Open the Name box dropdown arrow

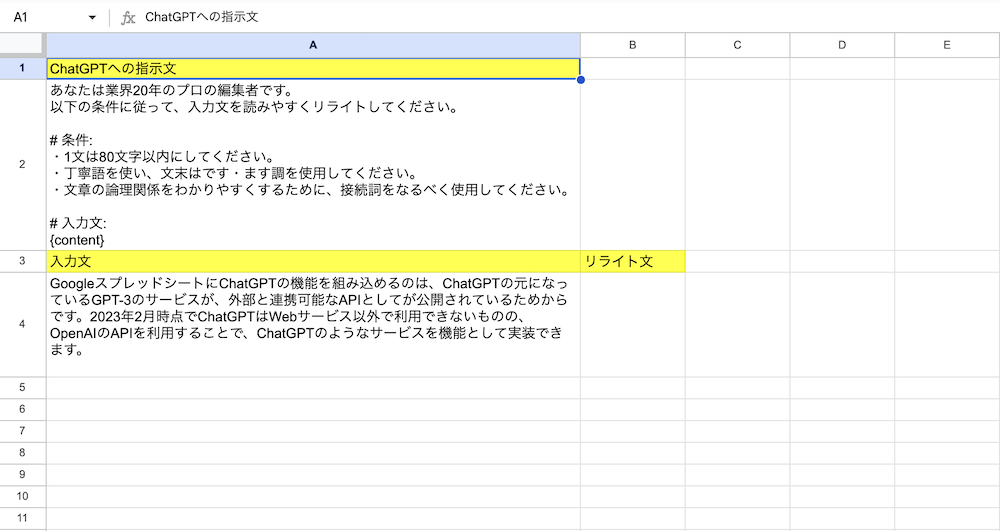(92, 18)
